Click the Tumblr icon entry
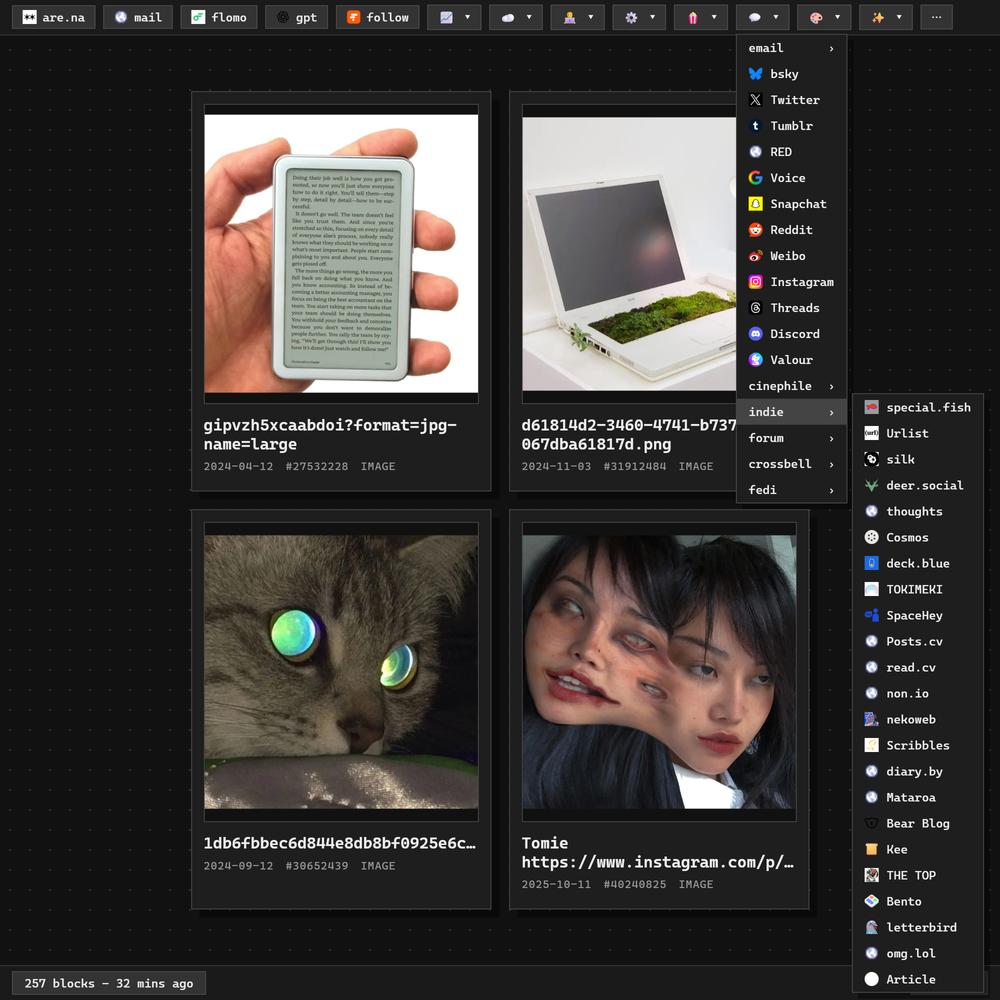Image resolution: width=1000 pixels, height=1000 pixels. (756, 126)
